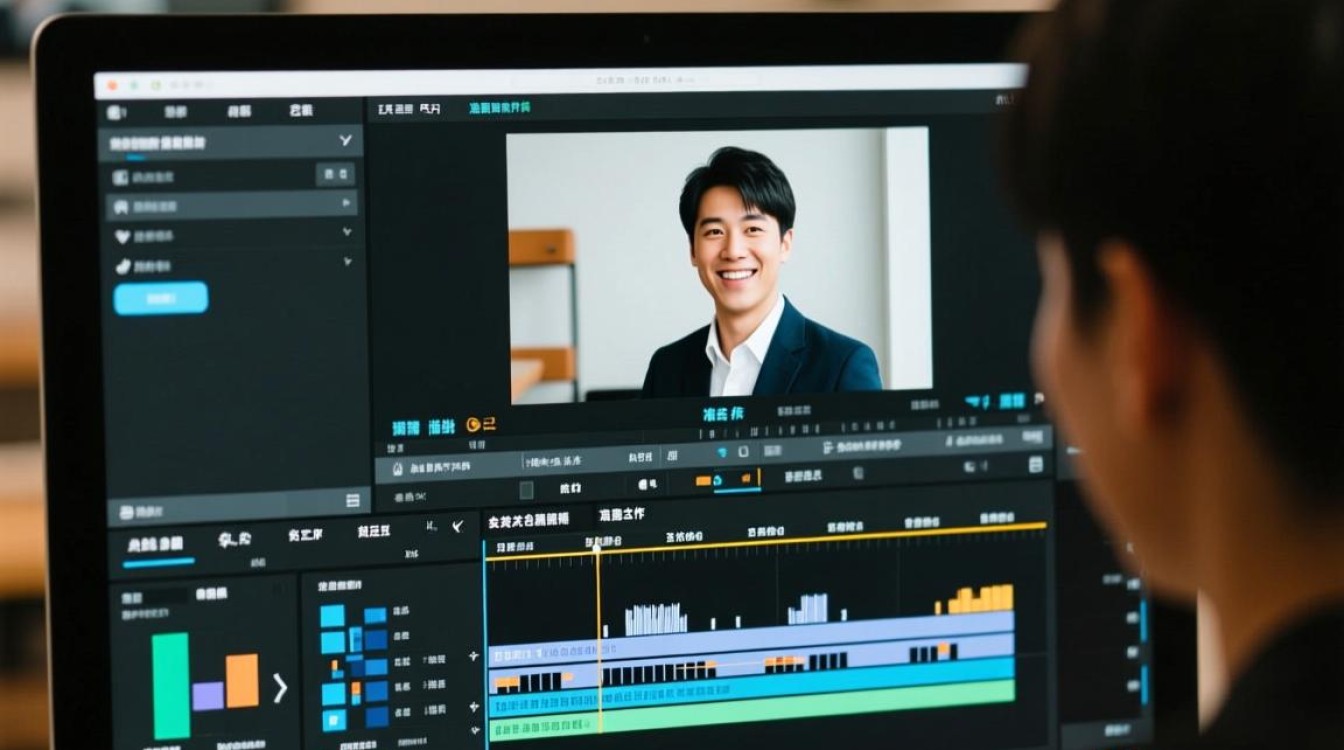1344x750 pixels.
Task: Click the square icon at the gray toolbar's right end
Action: coord(1035,464)
